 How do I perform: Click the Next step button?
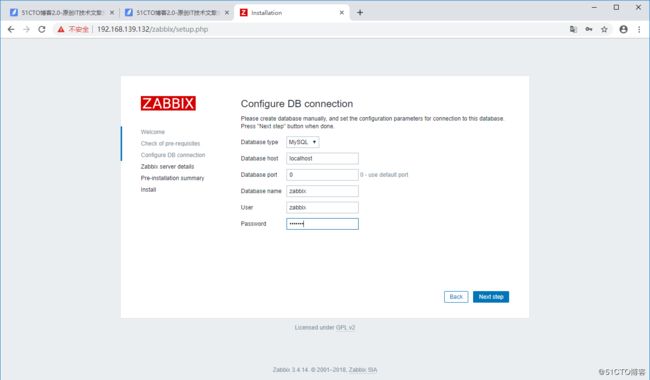(x=491, y=297)
